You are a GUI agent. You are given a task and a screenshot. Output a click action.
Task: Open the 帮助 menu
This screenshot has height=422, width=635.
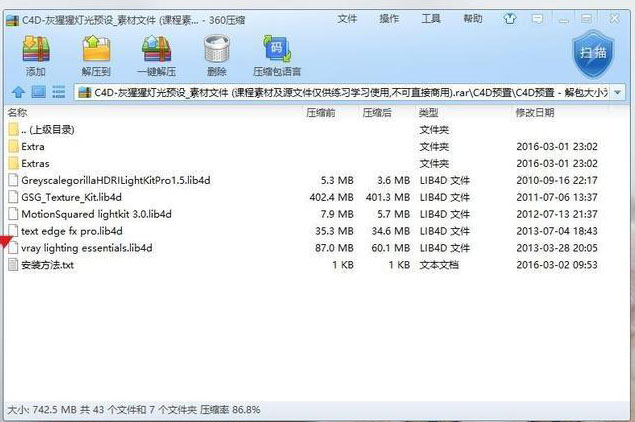(x=473, y=19)
